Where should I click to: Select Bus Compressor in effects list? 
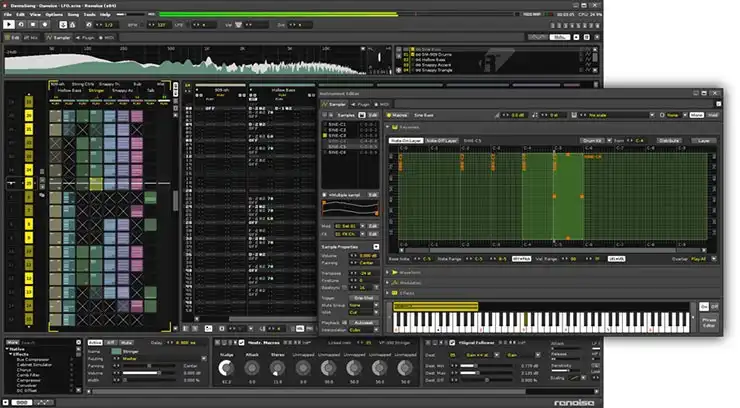33,359
